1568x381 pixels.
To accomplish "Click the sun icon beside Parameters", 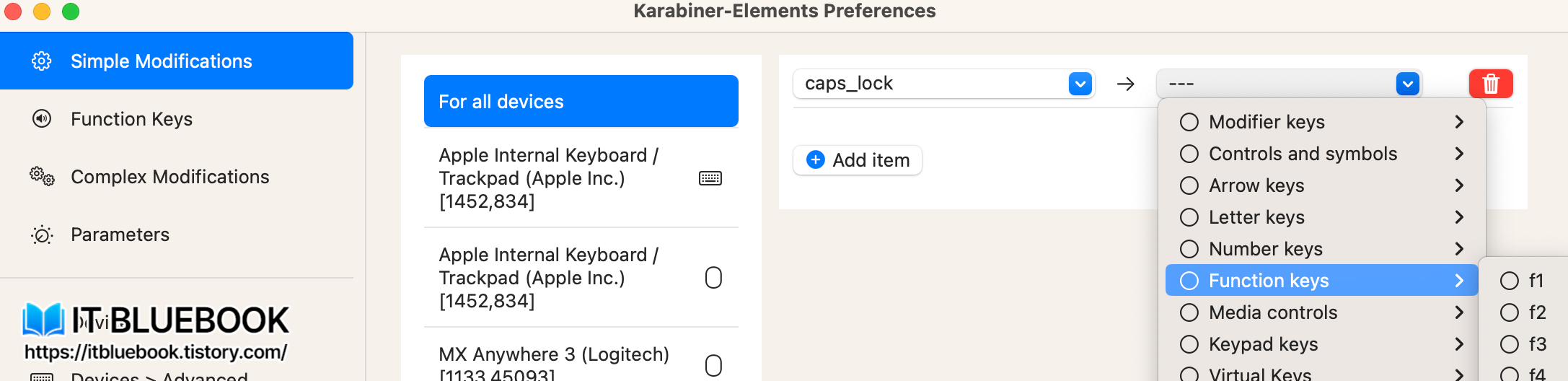I will (x=42, y=235).
